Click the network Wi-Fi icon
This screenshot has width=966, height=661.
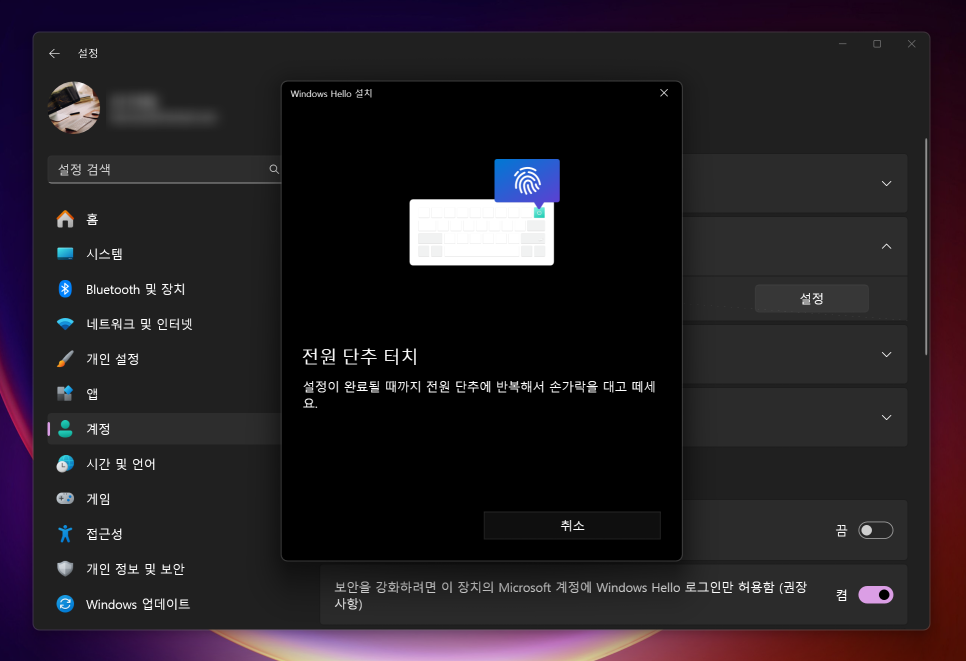click(65, 323)
